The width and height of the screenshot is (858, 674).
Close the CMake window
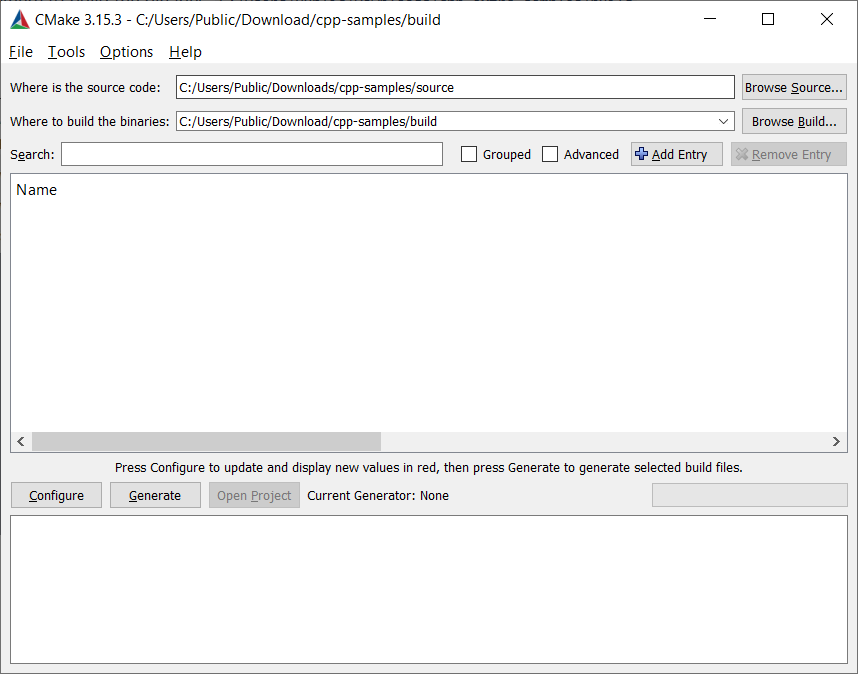pos(827,19)
